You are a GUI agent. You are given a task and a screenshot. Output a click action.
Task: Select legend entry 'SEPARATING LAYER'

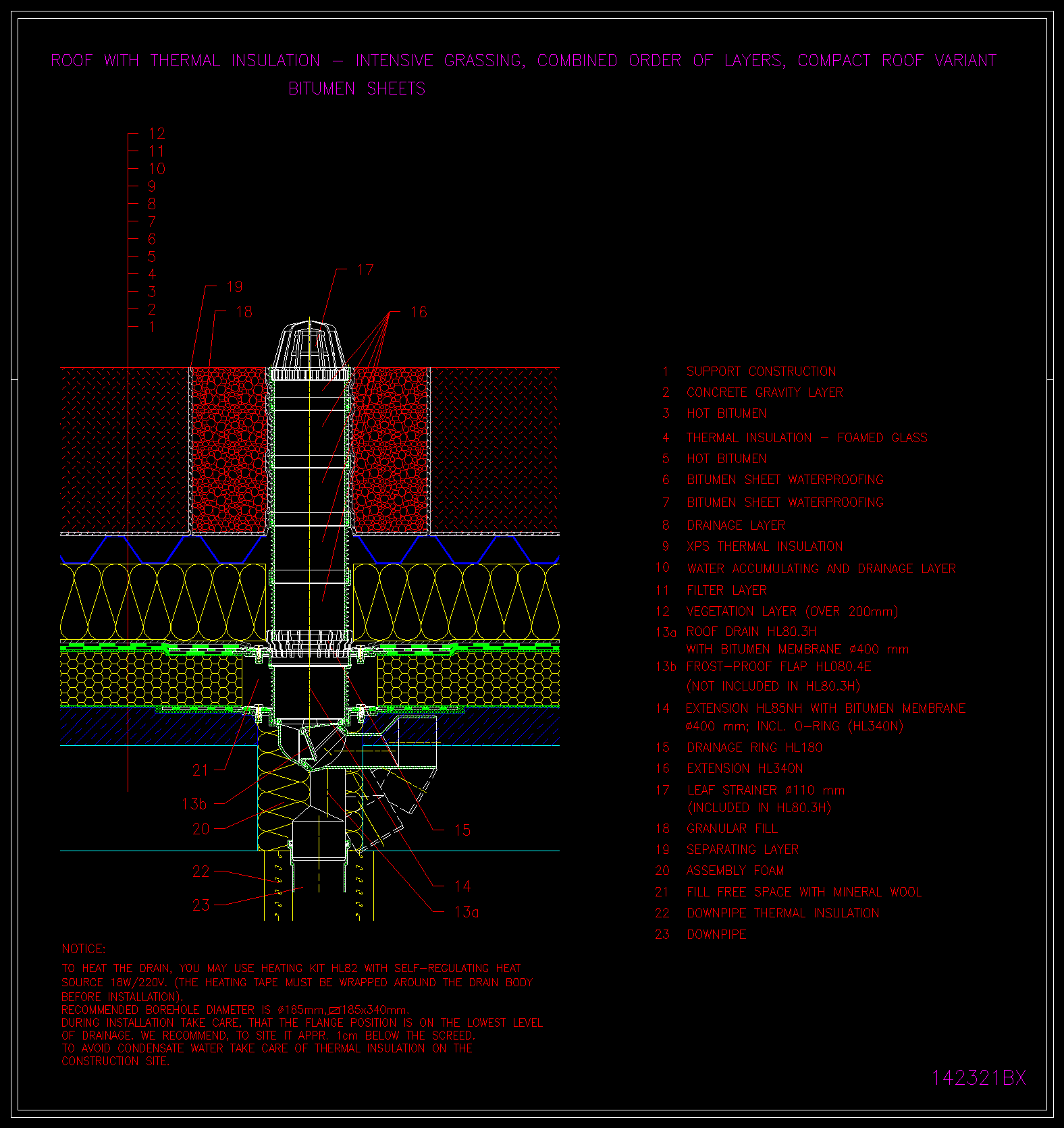coord(742,850)
